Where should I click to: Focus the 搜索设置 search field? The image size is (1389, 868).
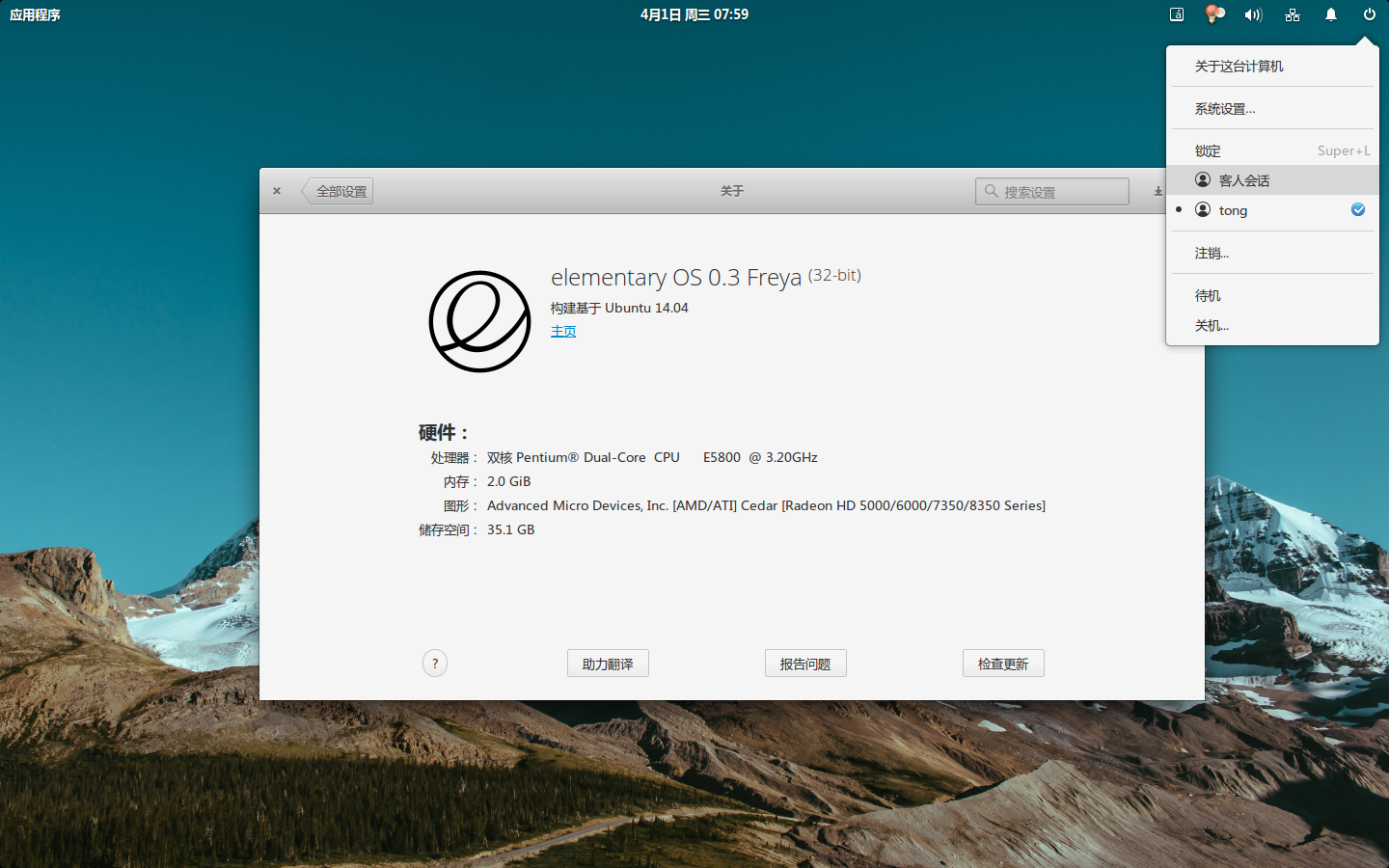click(x=1052, y=191)
